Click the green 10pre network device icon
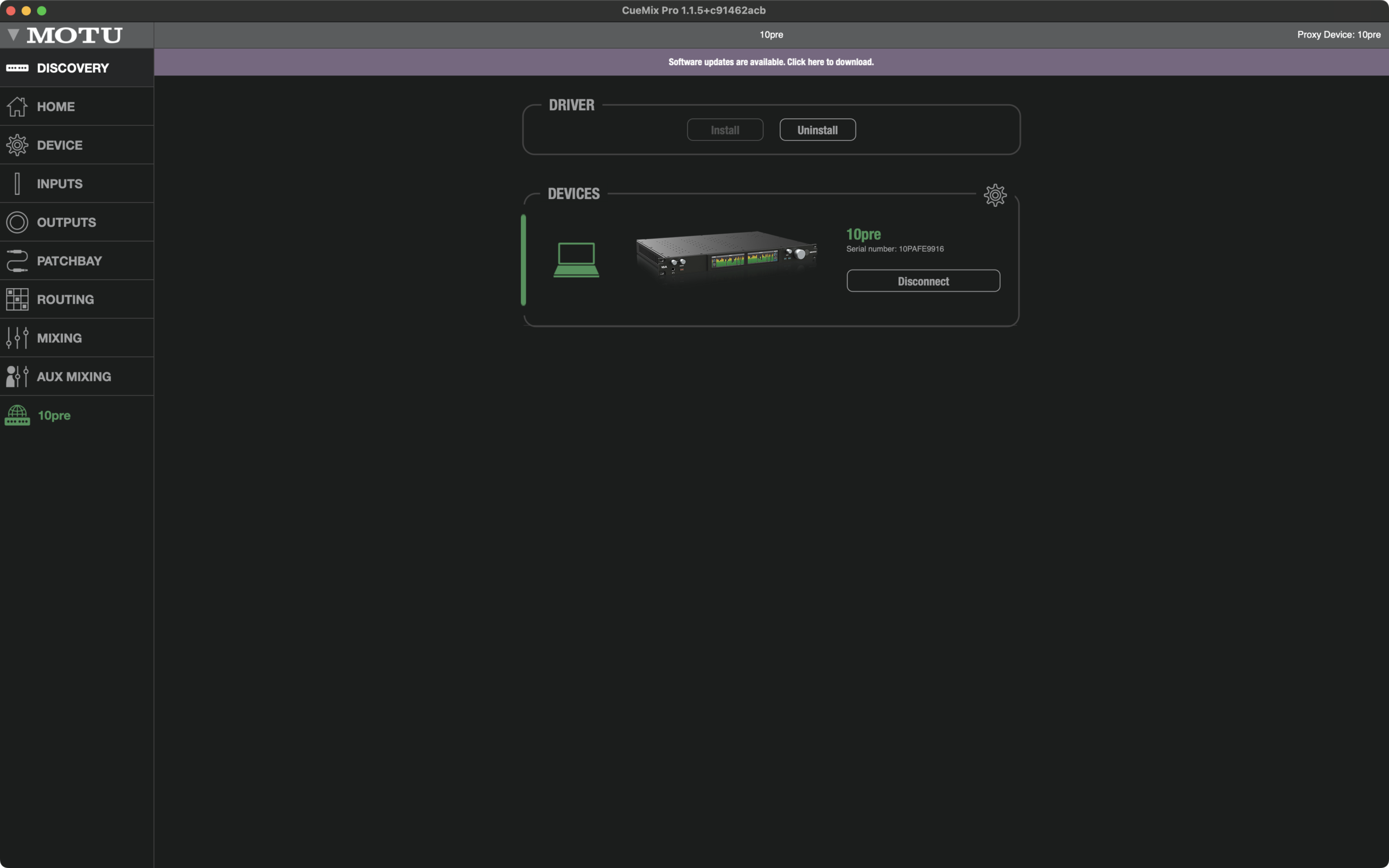Image resolution: width=1389 pixels, height=868 pixels. coord(17,415)
